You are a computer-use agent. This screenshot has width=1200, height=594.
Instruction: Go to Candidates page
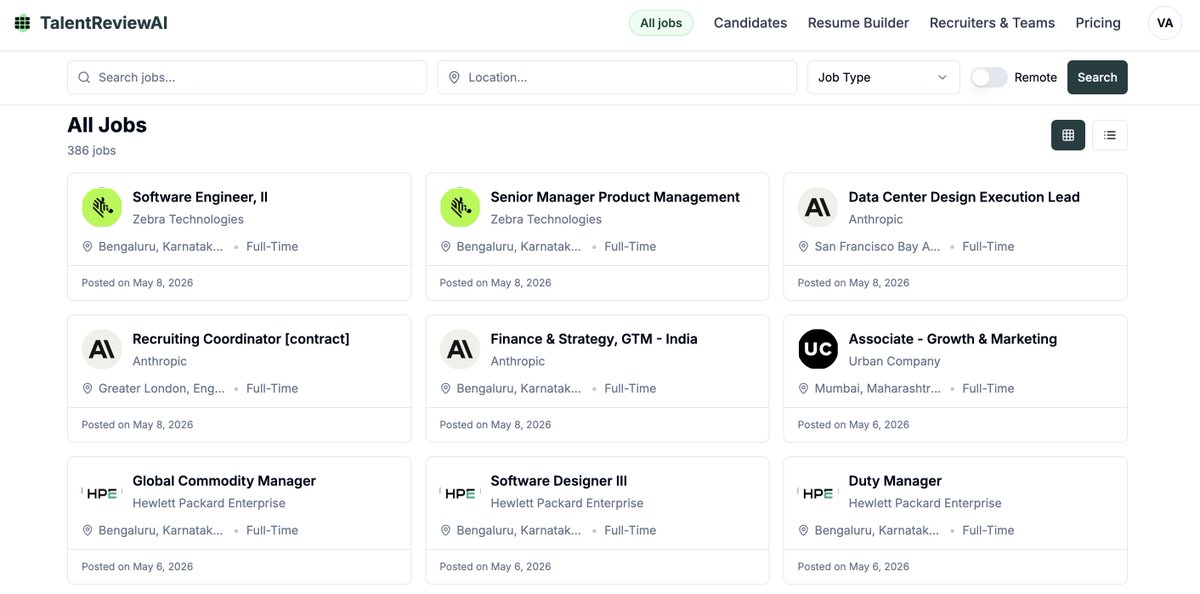tap(750, 23)
